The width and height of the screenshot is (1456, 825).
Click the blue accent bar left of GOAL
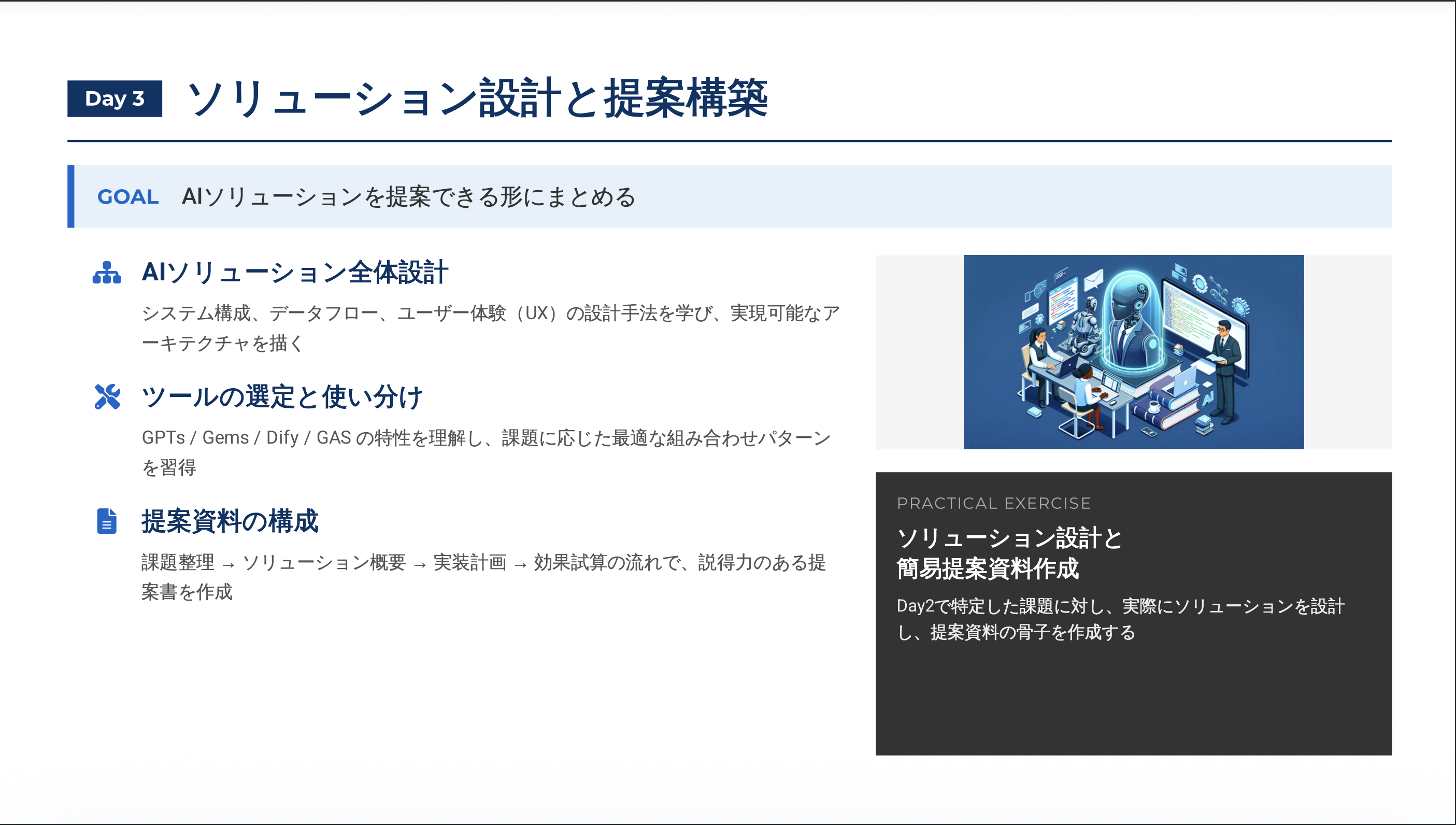(x=71, y=196)
